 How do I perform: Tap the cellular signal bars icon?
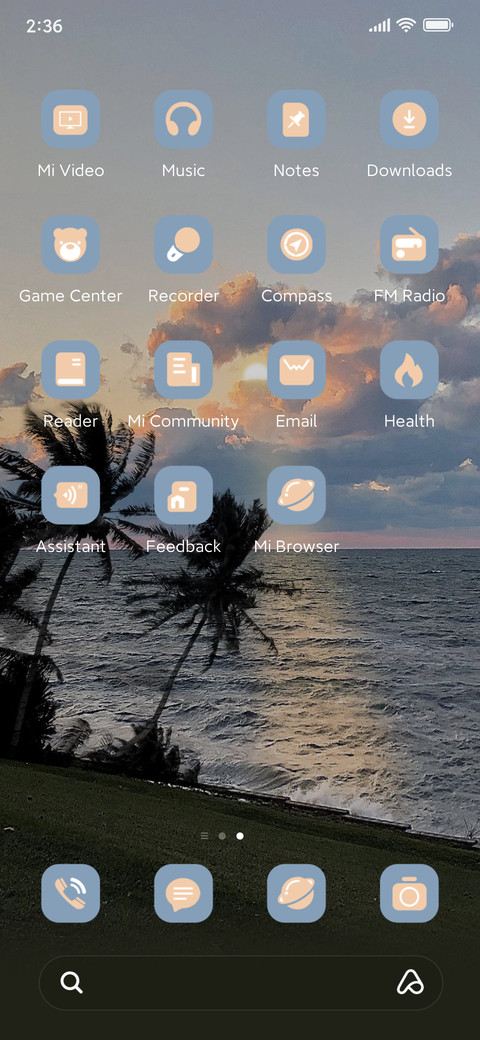click(x=380, y=26)
